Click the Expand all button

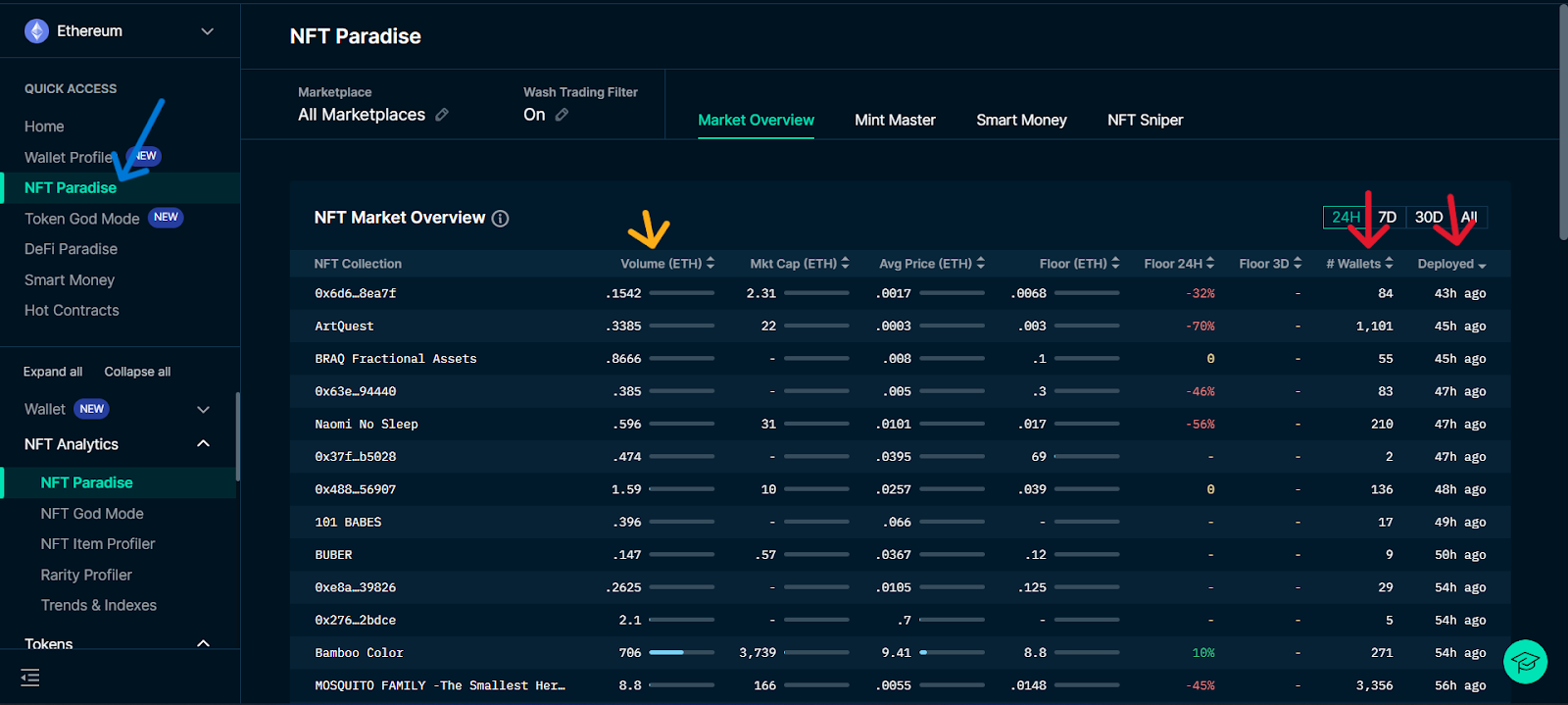53,372
